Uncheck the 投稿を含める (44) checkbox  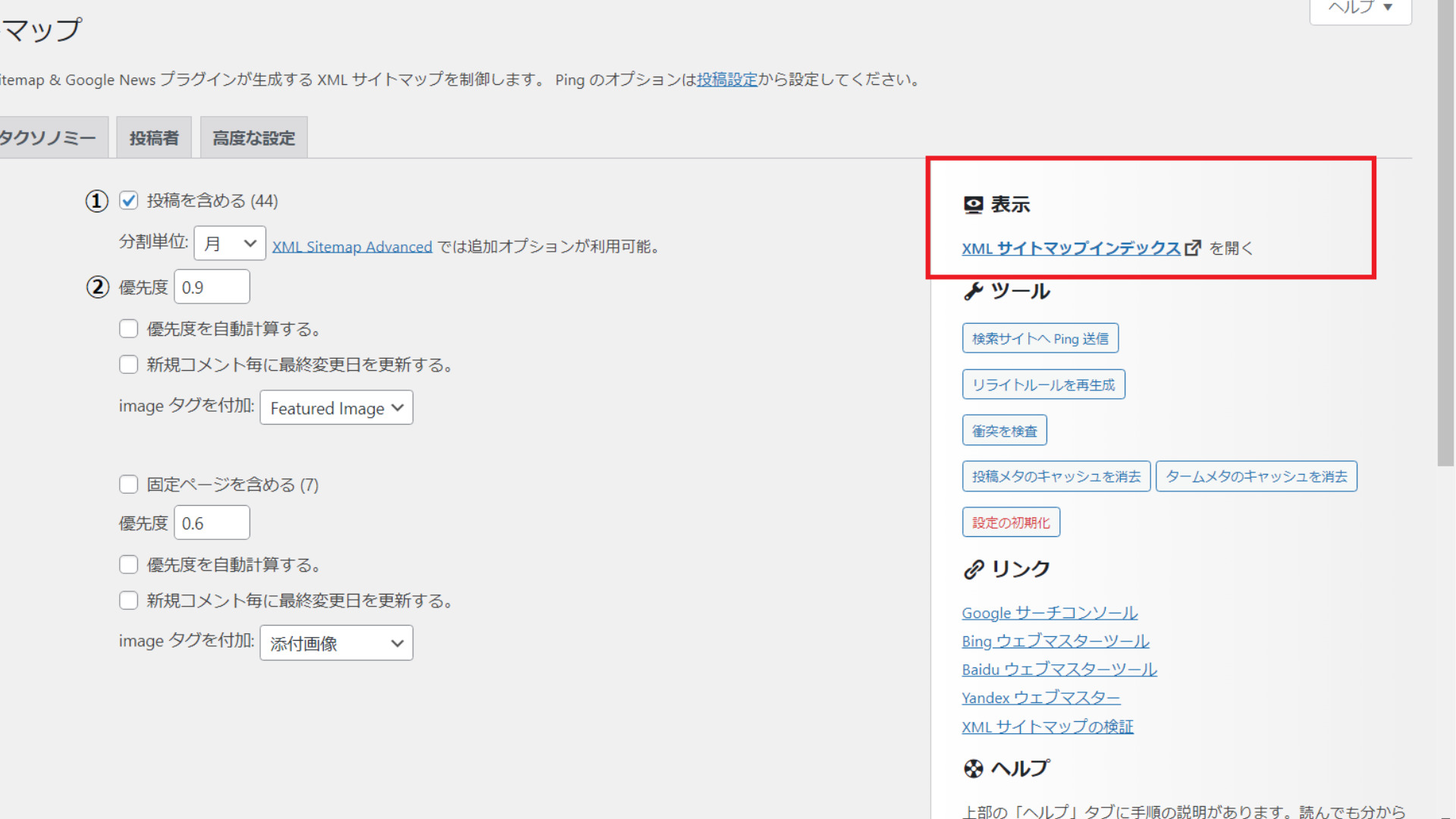pos(129,201)
